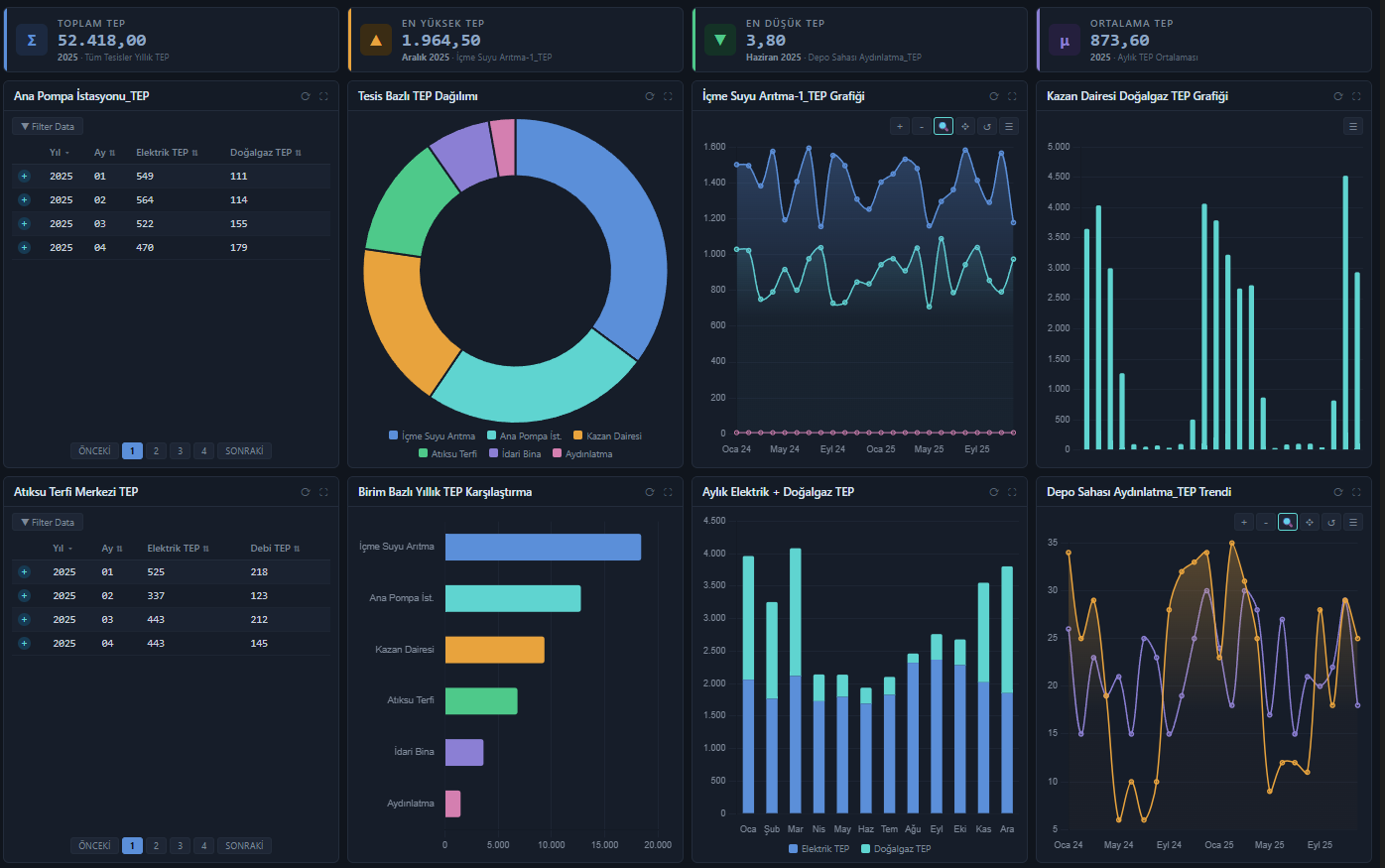Open Tesis Bazlı TEP Dağılımı in fullscreen
The height and width of the screenshot is (868, 1385).
click(x=668, y=96)
